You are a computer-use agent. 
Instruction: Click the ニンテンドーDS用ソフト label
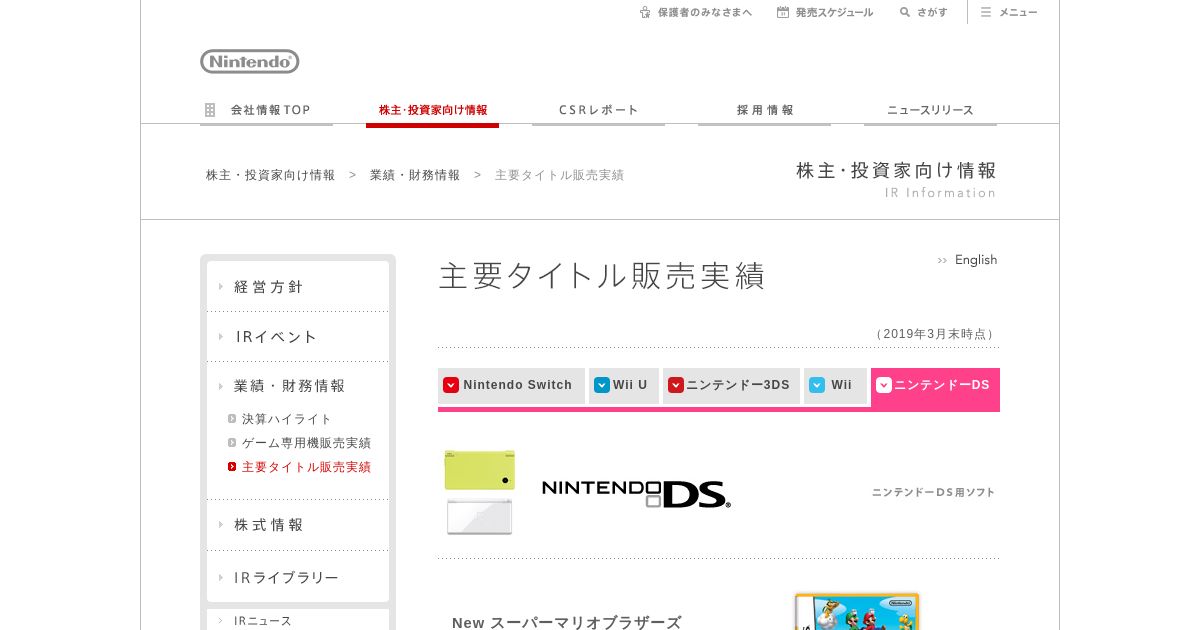933,492
